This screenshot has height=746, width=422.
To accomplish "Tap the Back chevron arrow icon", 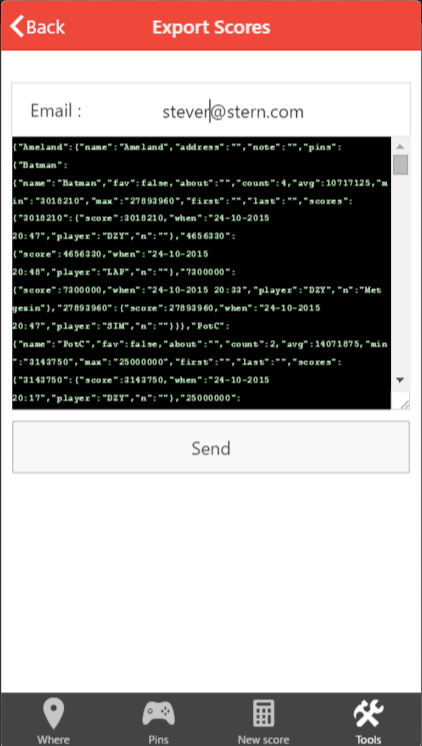I will coord(17,26).
